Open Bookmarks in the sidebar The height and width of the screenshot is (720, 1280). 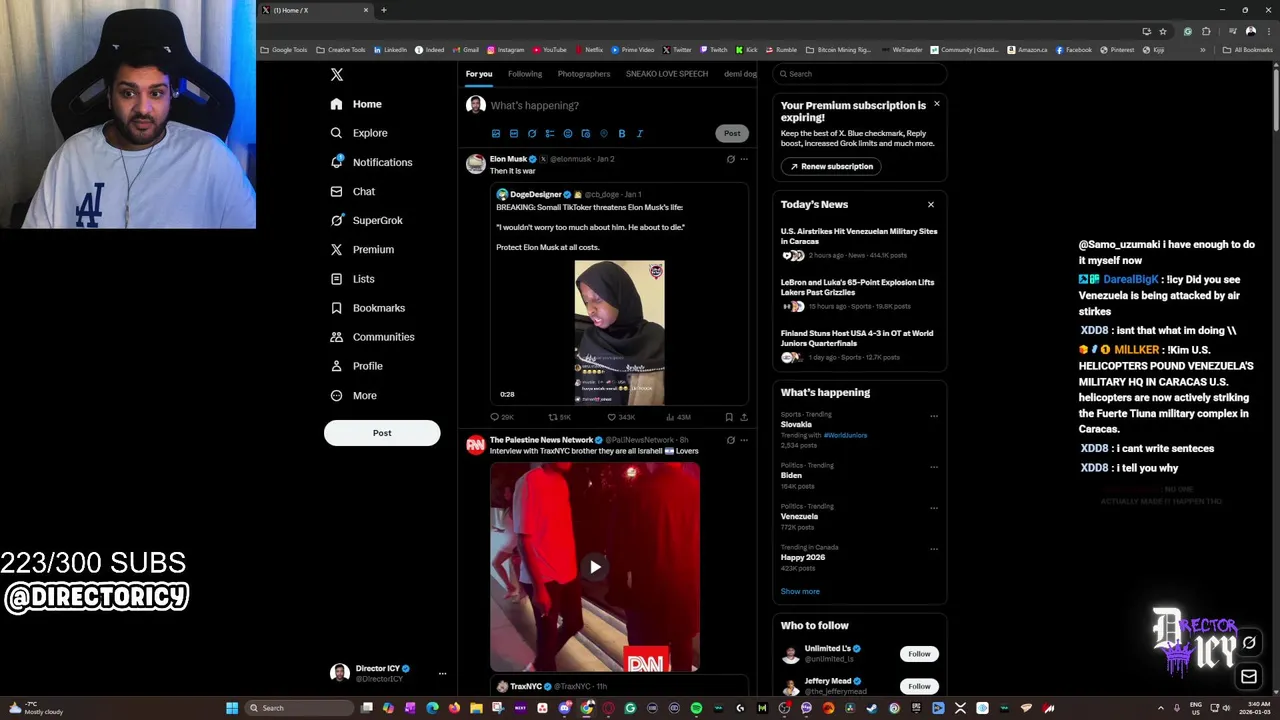(x=368, y=308)
